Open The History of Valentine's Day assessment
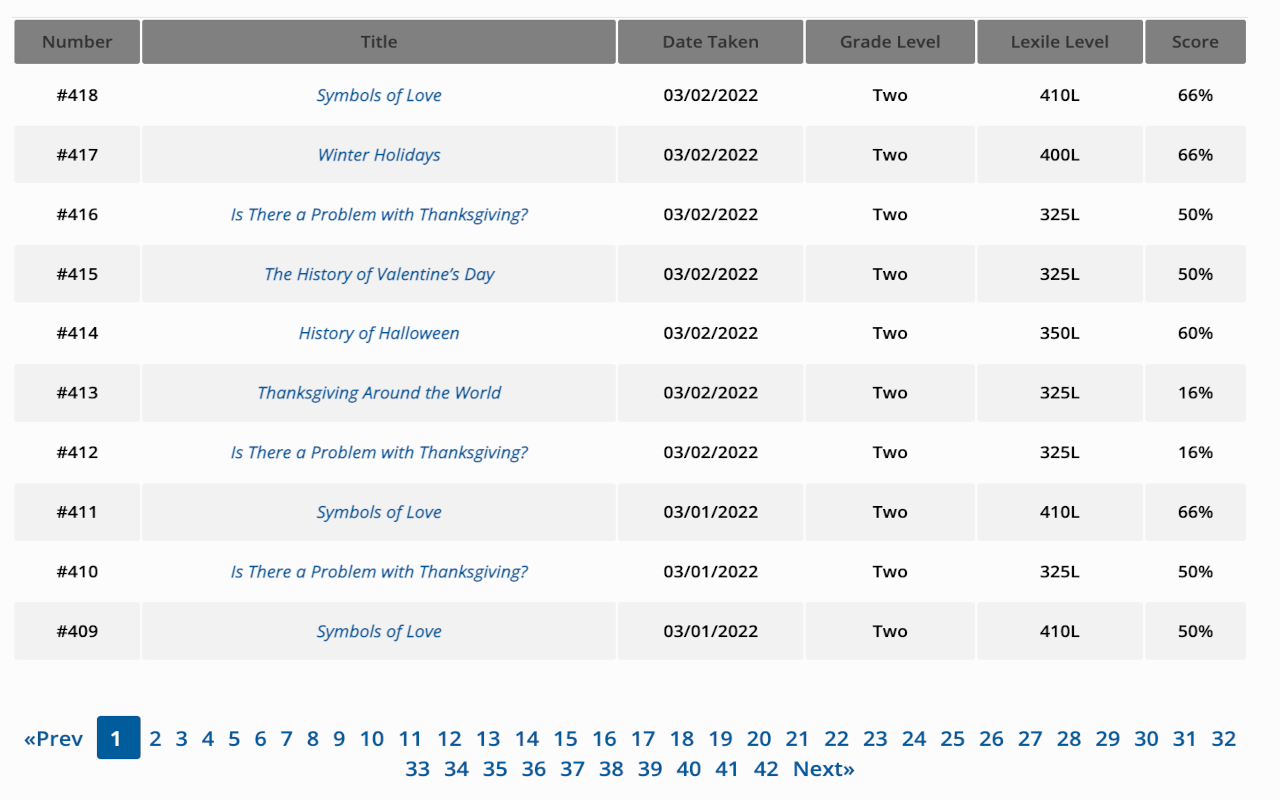Image resolution: width=1280 pixels, height=800 pixels. point(379,274)
